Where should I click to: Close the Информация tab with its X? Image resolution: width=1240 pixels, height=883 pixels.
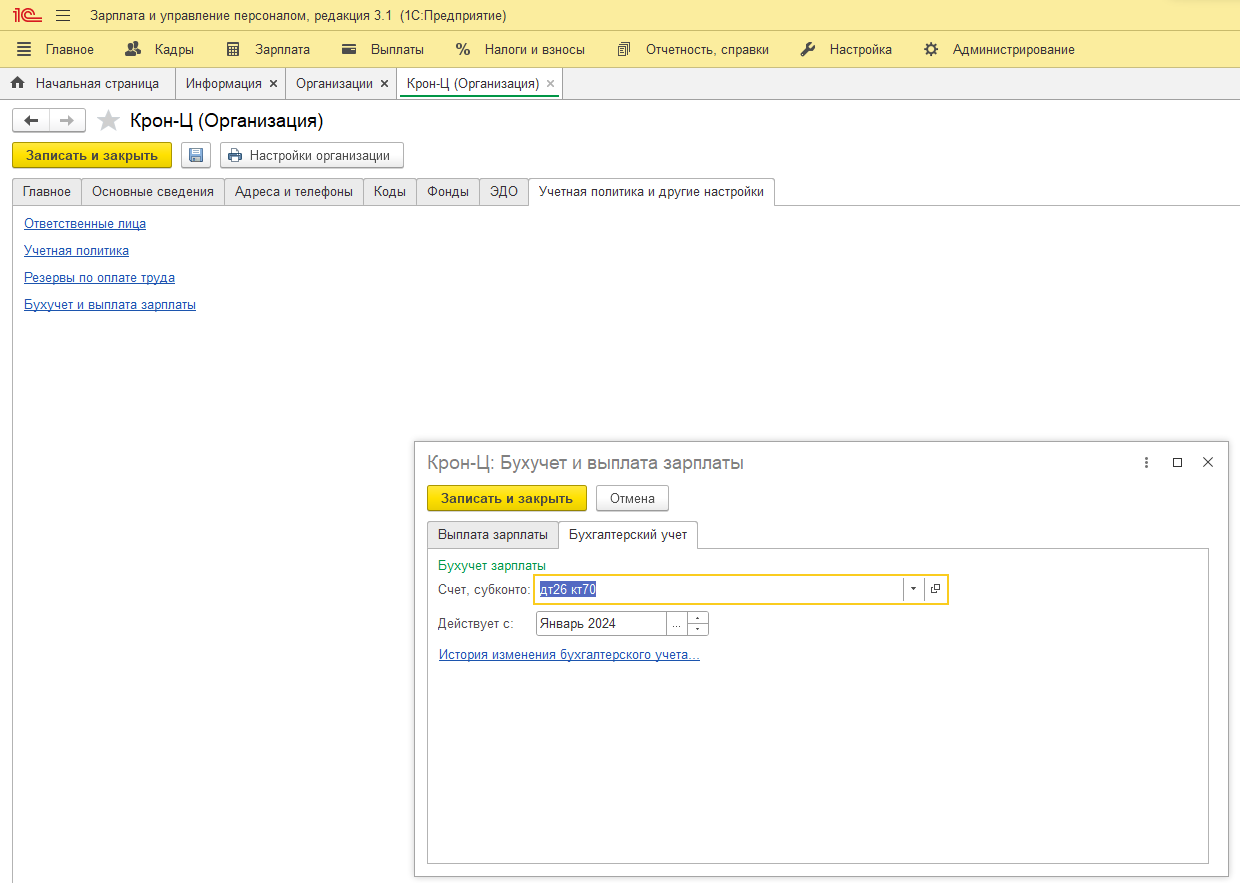point(273,84)
